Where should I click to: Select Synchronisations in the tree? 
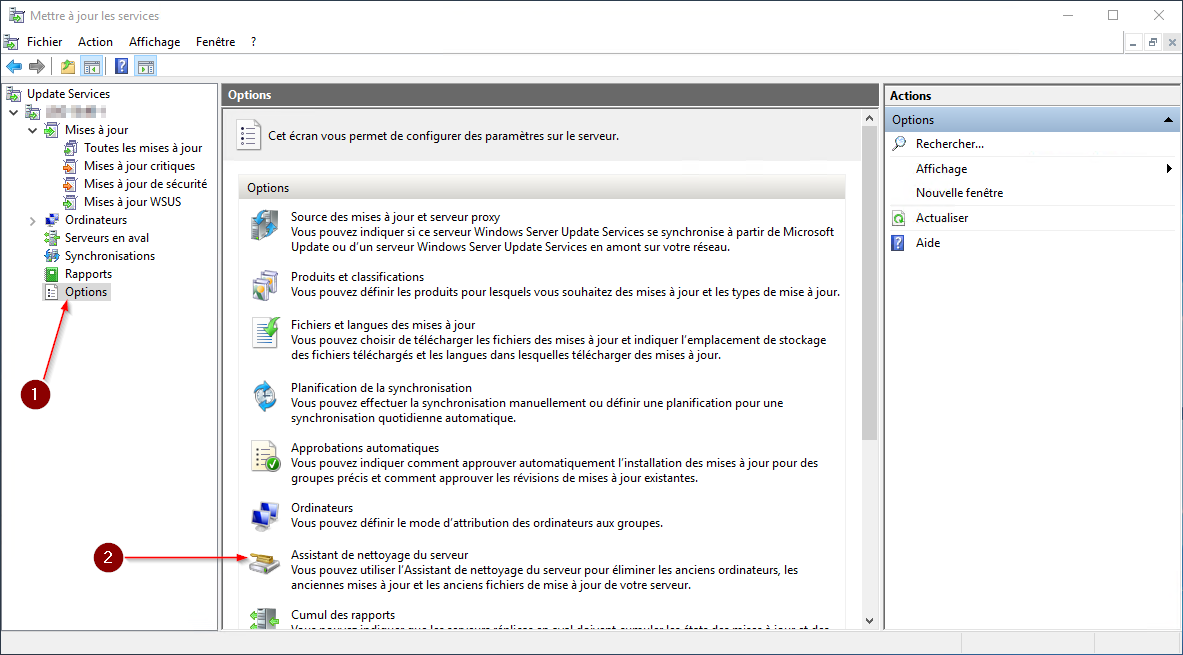[109, 256]
